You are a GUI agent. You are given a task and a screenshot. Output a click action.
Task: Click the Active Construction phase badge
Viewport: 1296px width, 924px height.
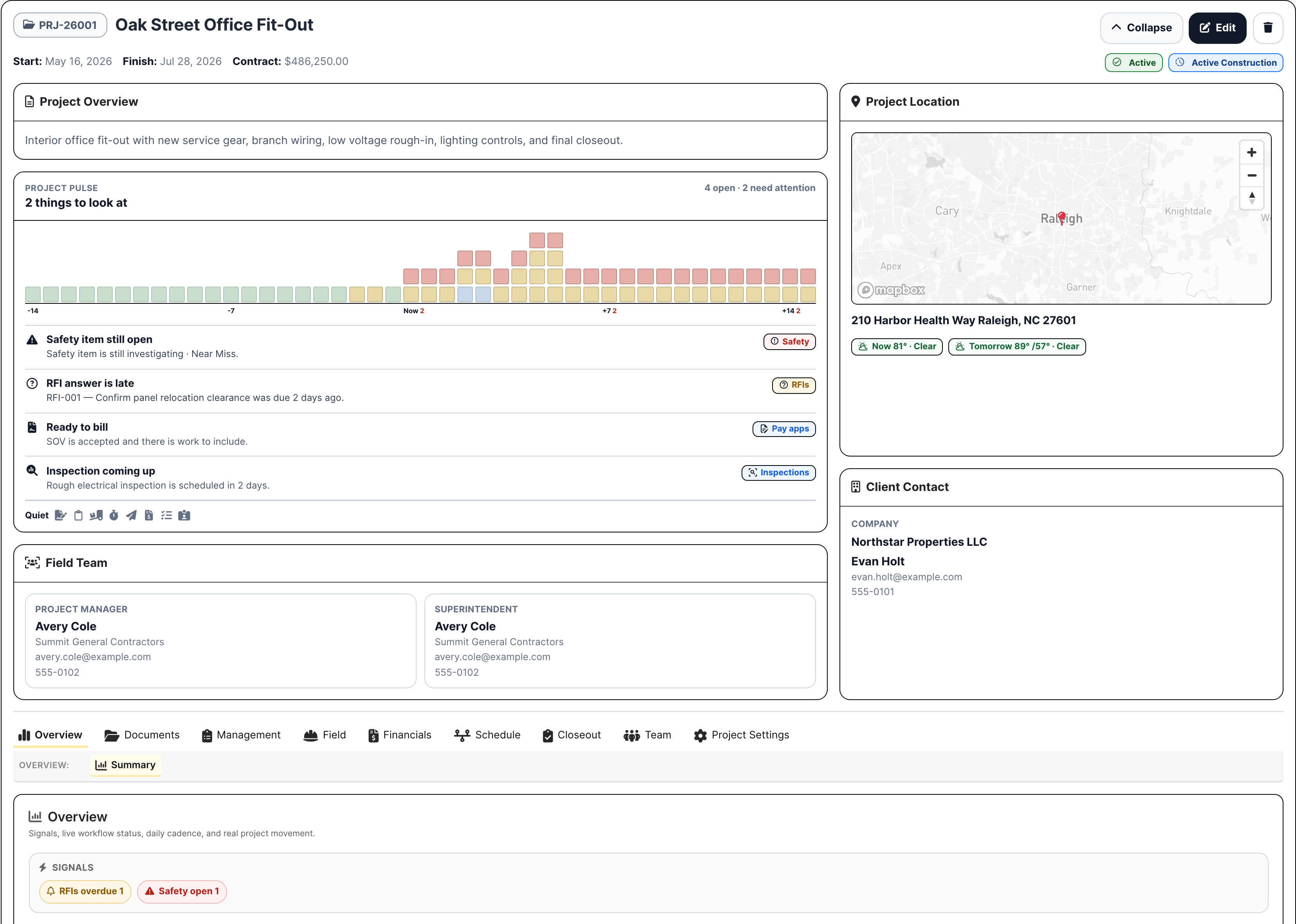click(1226, 63)
